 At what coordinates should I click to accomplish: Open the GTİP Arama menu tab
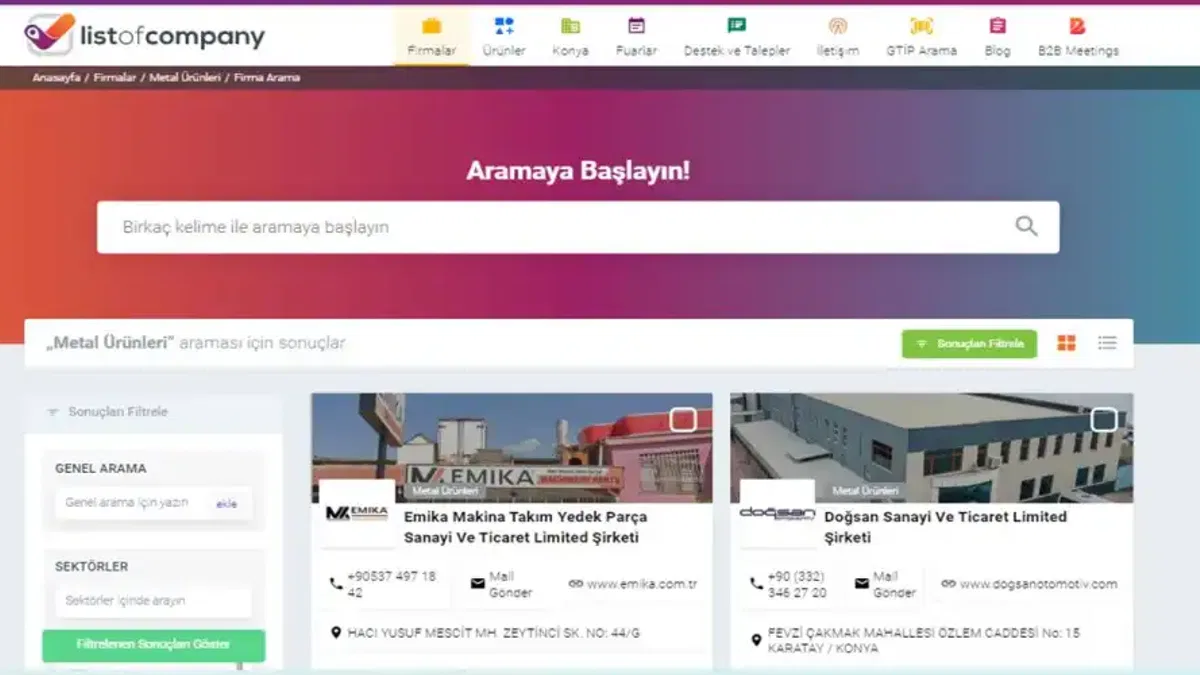[x=921, y=36]
